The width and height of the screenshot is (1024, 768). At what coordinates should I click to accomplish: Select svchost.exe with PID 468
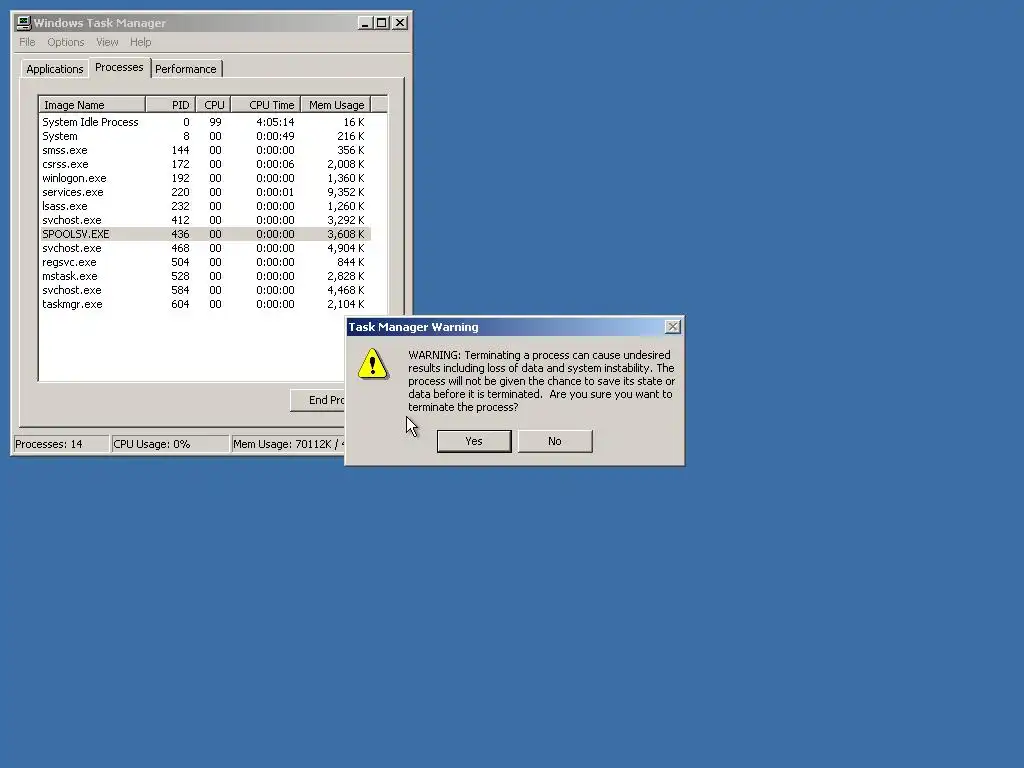[205, 248]
